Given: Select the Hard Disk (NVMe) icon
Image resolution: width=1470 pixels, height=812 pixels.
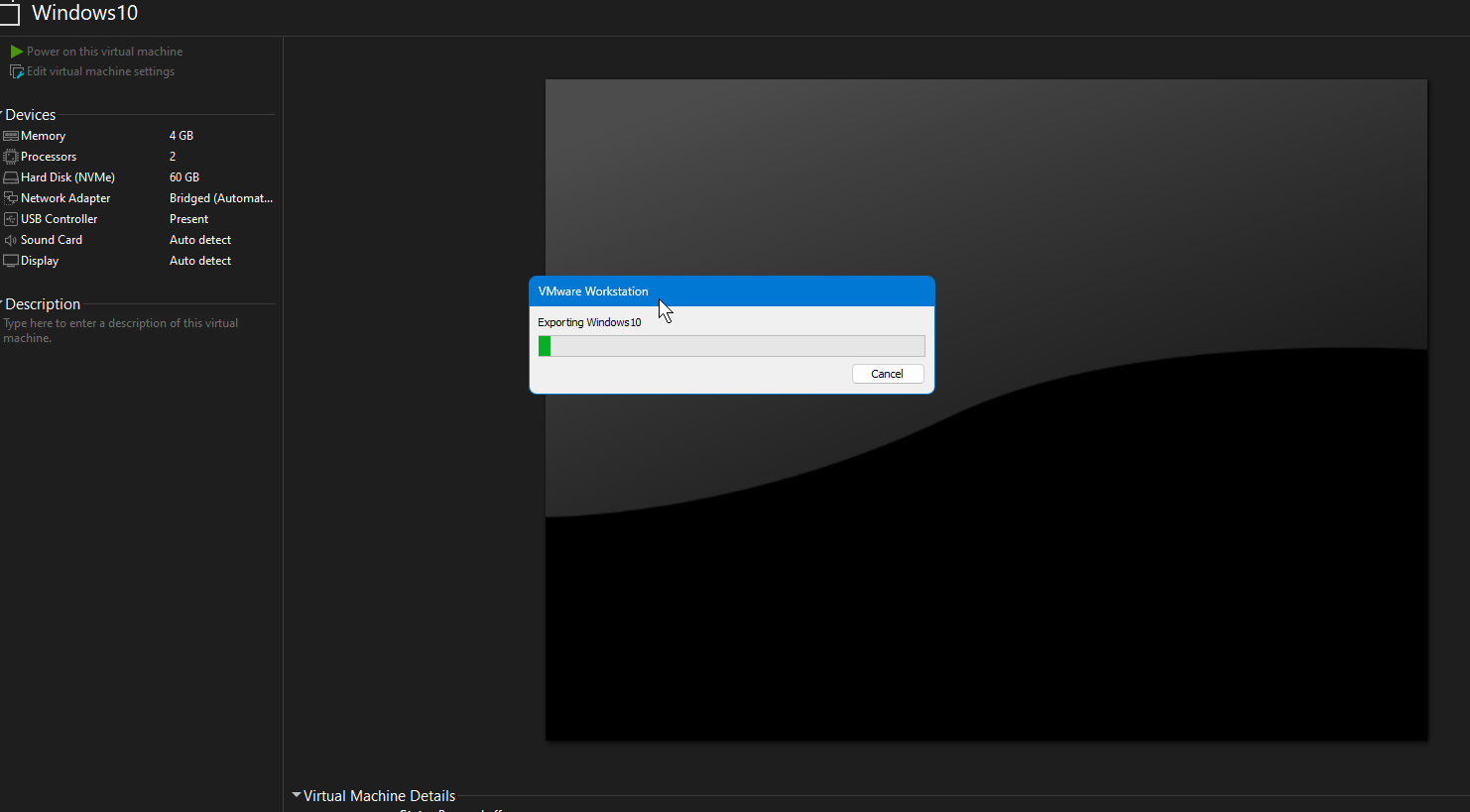Looking at the screenshot, I should 11,177.
